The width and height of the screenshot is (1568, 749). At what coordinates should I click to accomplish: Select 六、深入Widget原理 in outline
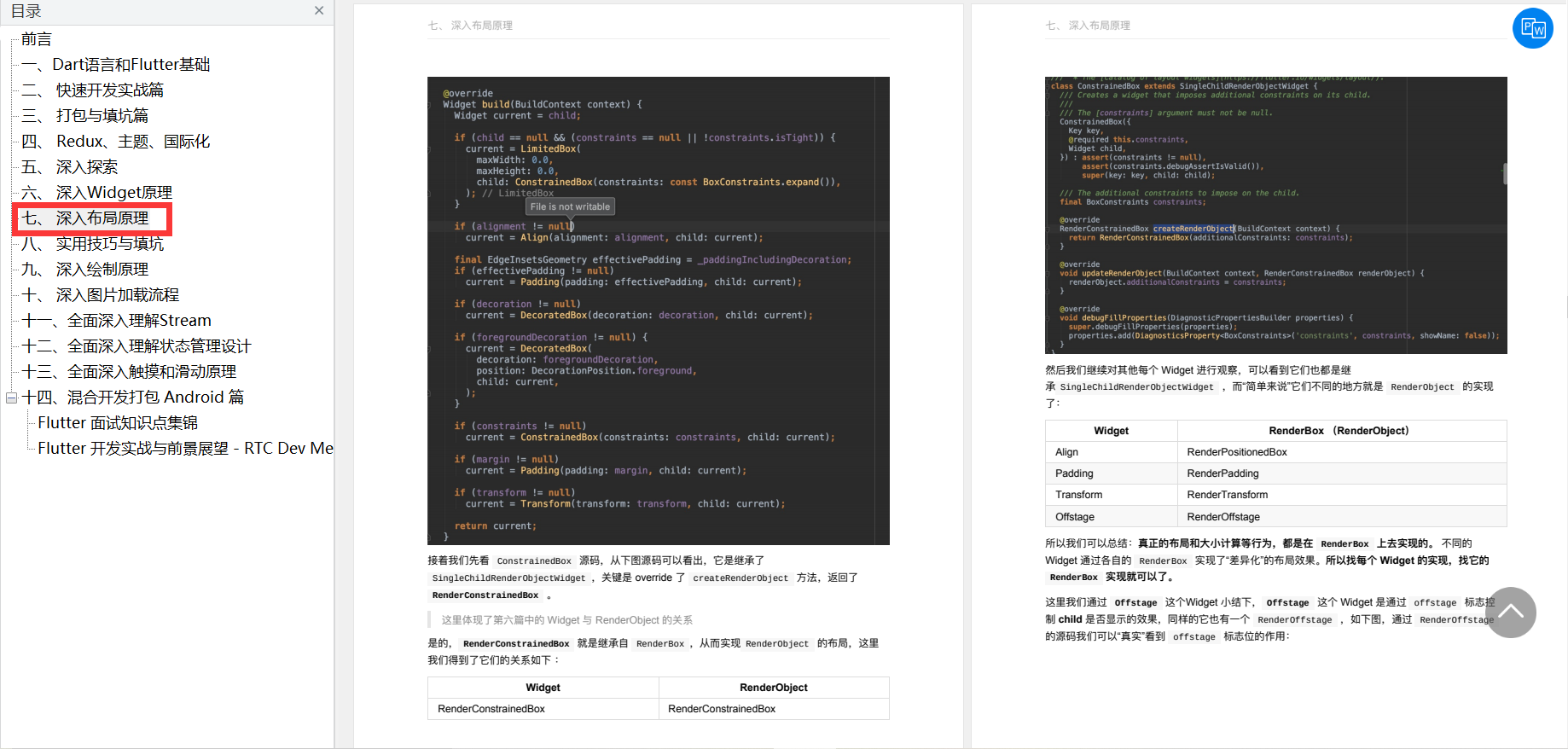pos(96,193)
